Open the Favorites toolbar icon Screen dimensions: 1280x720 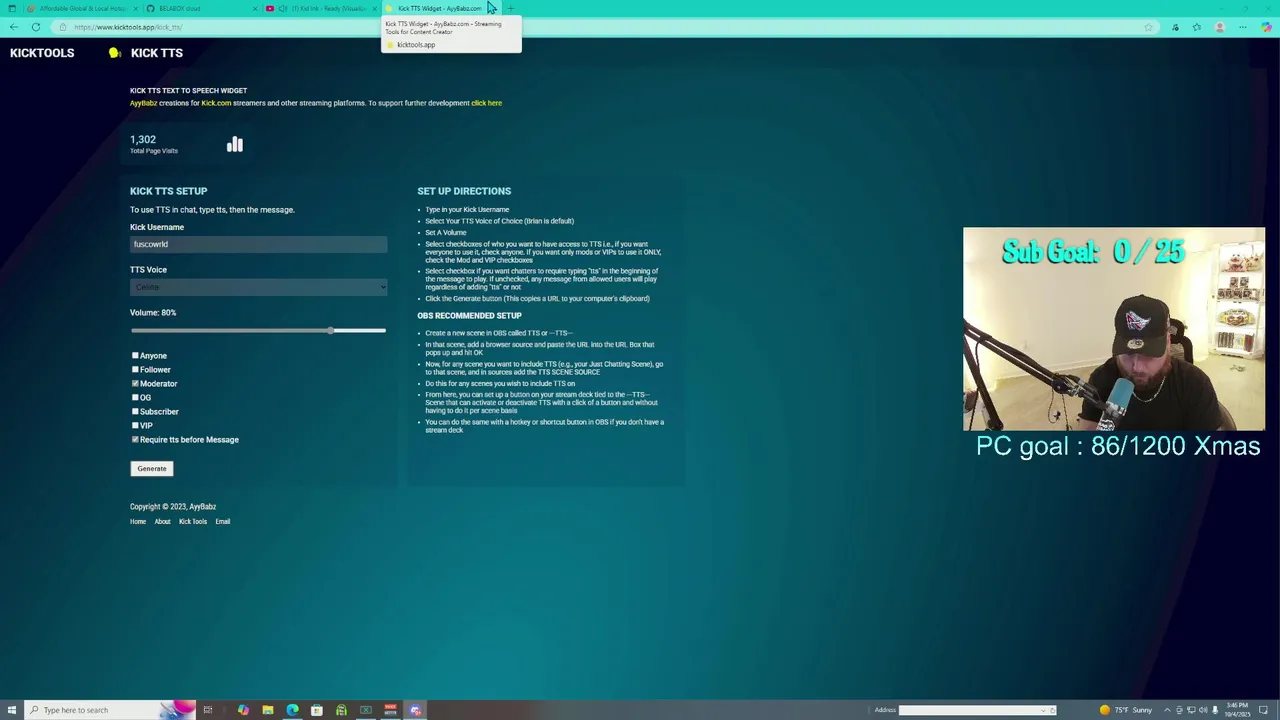[x=1197, y=27]
